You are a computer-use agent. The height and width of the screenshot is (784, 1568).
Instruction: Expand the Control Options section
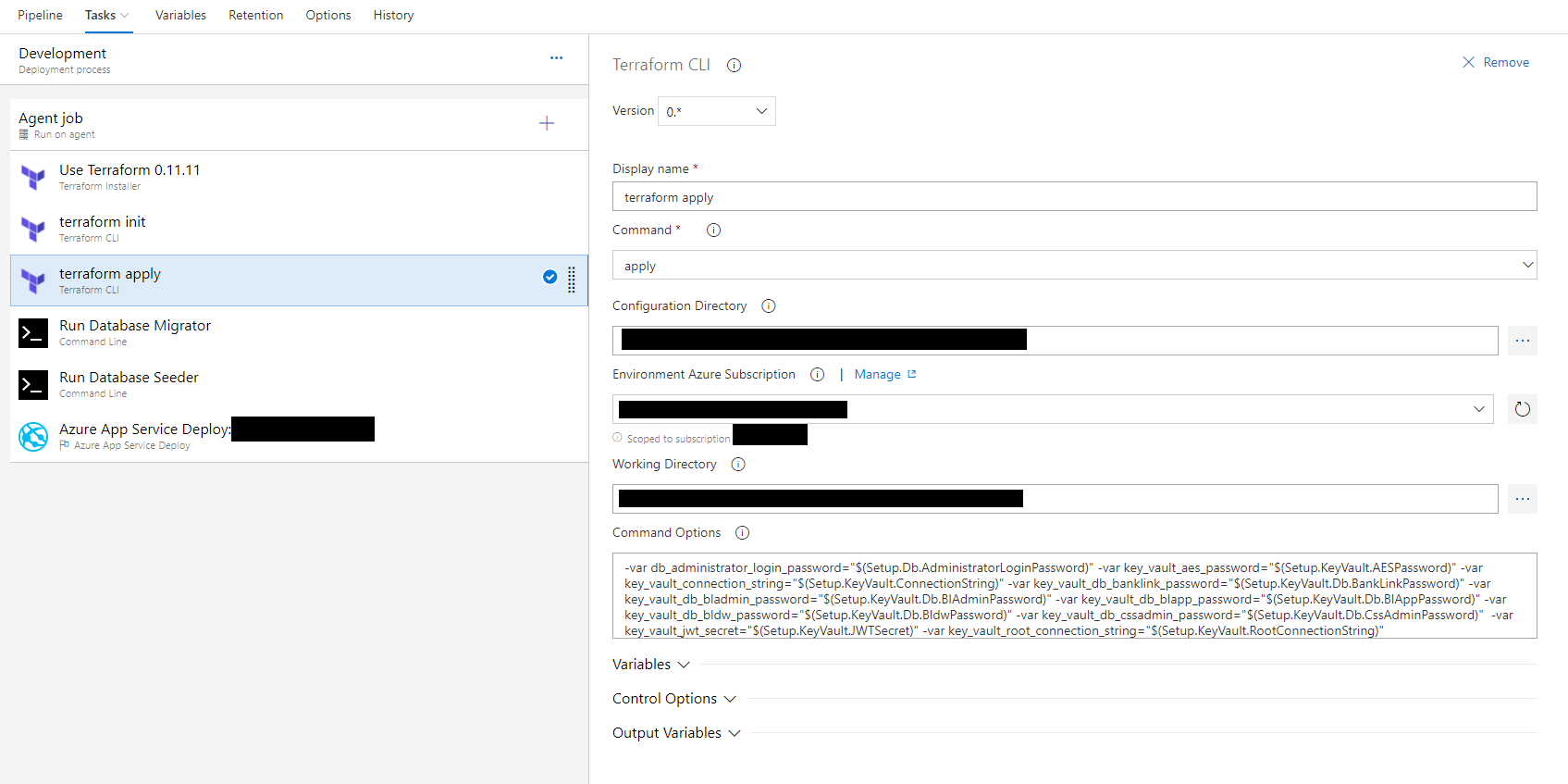point(673,698)
